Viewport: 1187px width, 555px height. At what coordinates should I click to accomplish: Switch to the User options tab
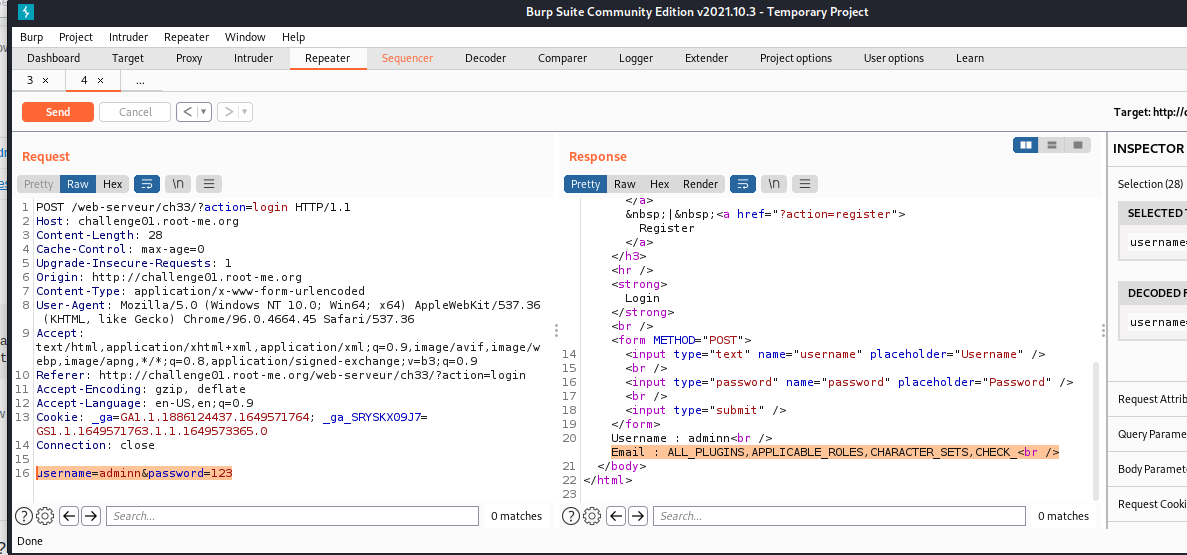point(894,58)
